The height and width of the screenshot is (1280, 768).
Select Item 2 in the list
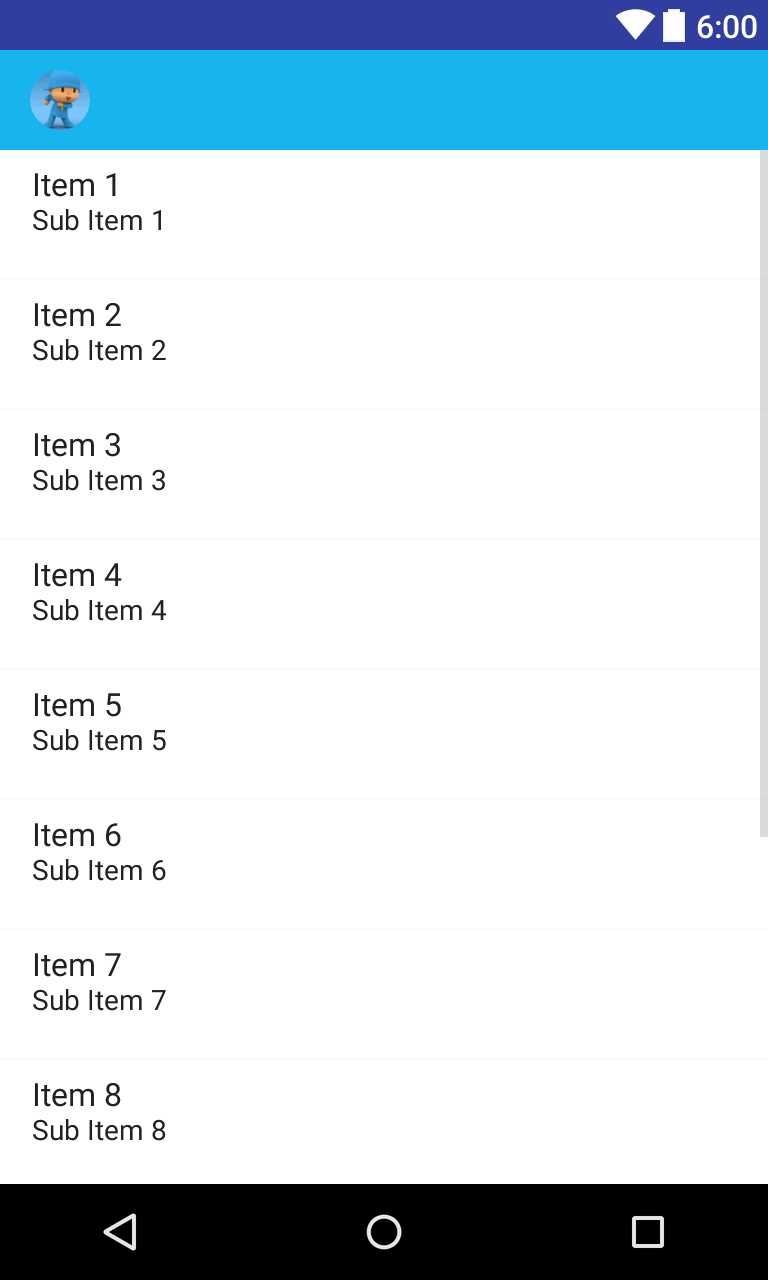tap(380, 344)
